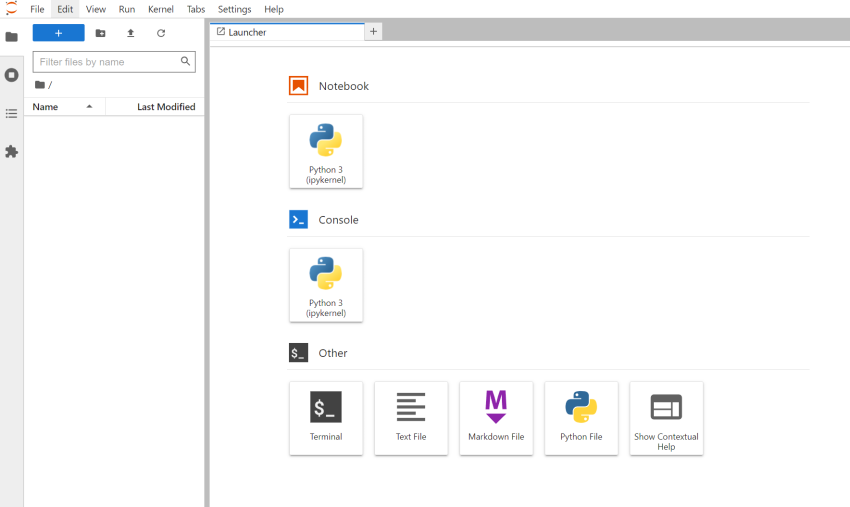Open Running Terminals and Kernels panel
This screenshot has width=850, height=507.
(11, 75)
